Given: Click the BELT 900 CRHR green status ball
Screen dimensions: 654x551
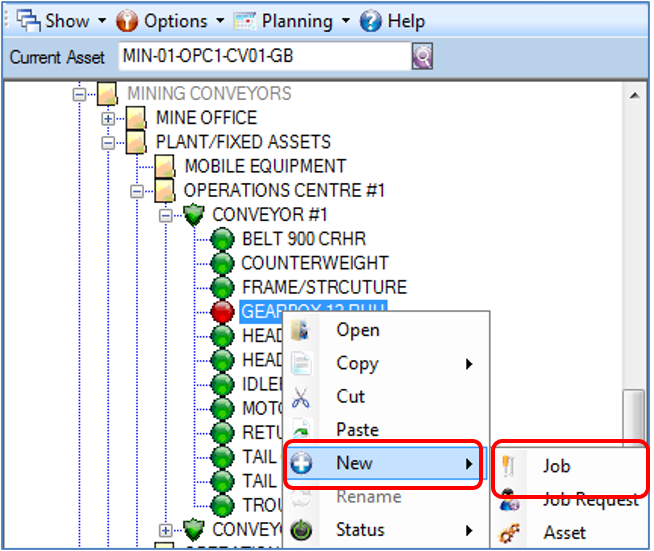Looking at the screenshot, I should (222, 239).
